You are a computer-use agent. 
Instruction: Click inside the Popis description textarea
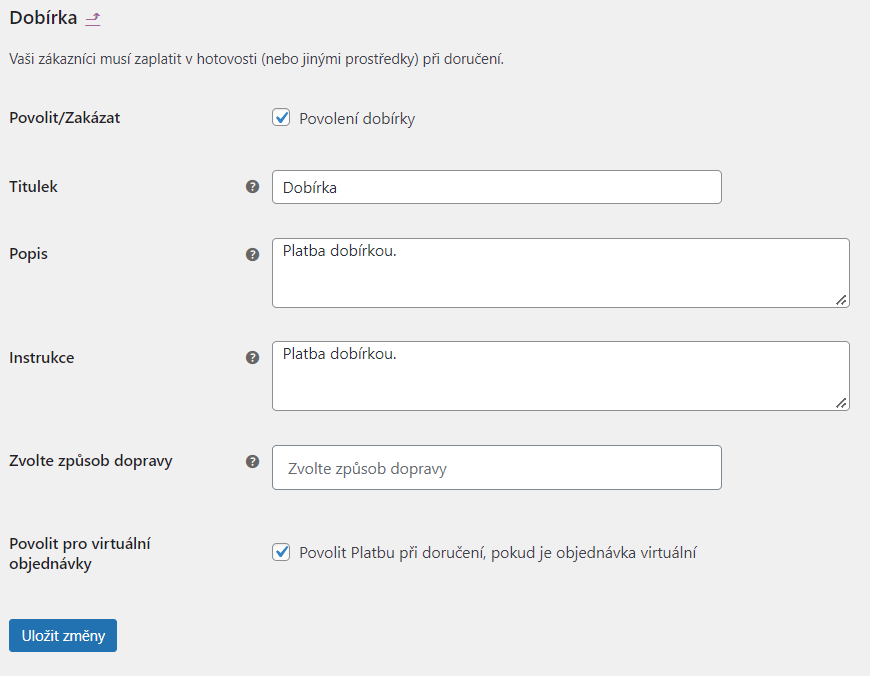click(560, 273)
